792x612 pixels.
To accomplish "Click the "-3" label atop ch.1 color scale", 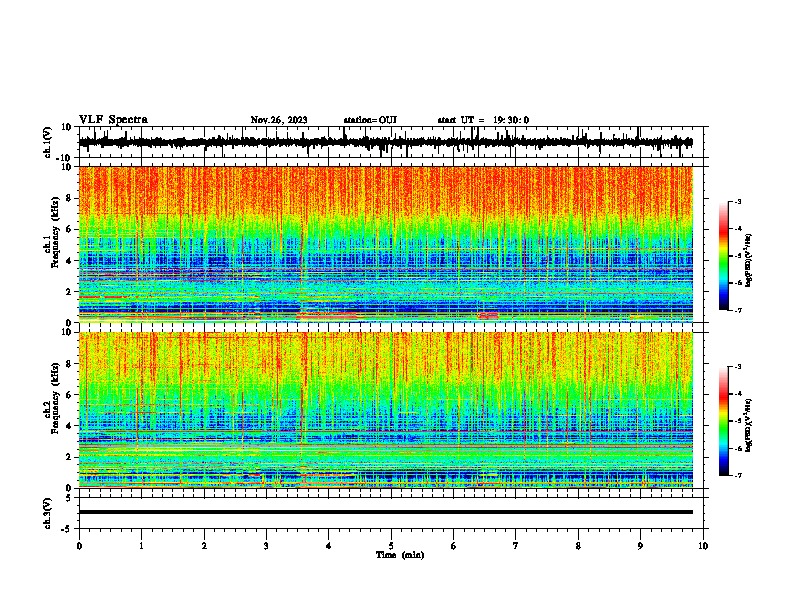I will pyautogui.click(x=737, y=202).
